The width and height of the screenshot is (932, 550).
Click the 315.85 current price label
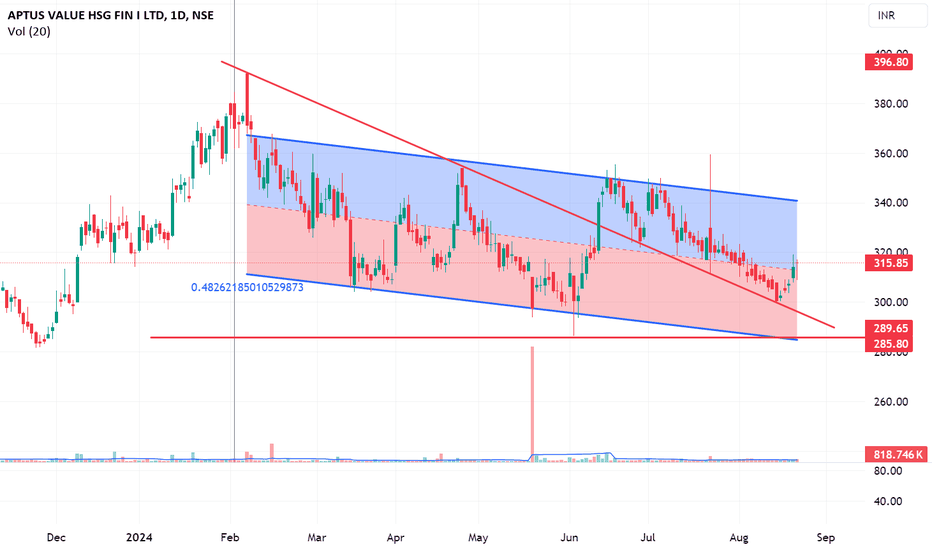(x=889, y=263)
